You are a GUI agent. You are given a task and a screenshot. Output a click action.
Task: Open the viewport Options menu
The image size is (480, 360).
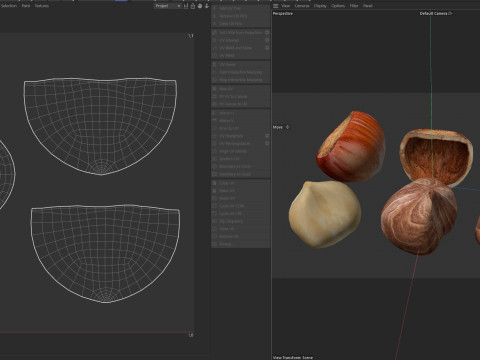pyautogui.click(x=338, y=6)
